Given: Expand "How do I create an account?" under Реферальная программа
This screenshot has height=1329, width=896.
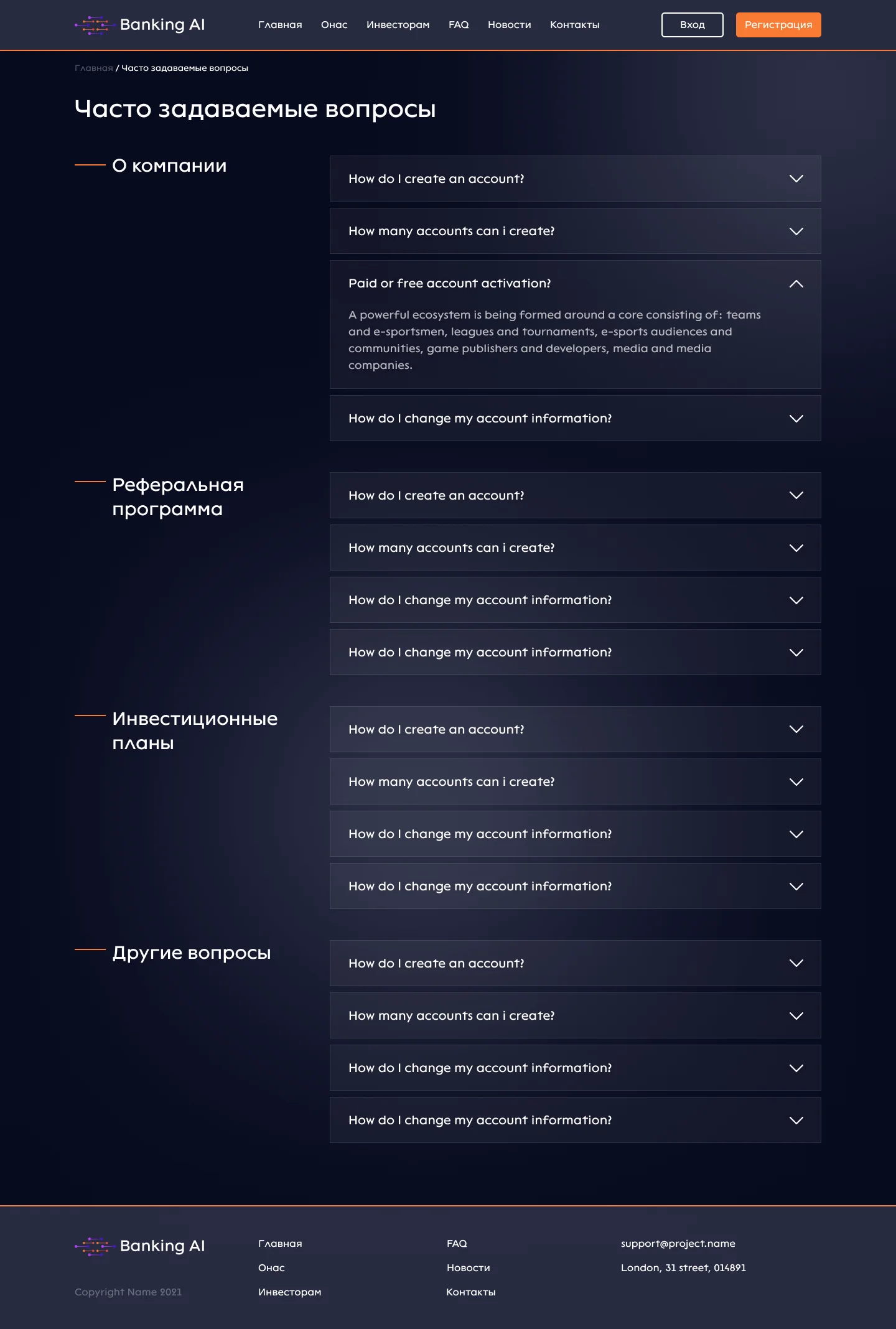Looking at the screenshot, I should 436,496.
